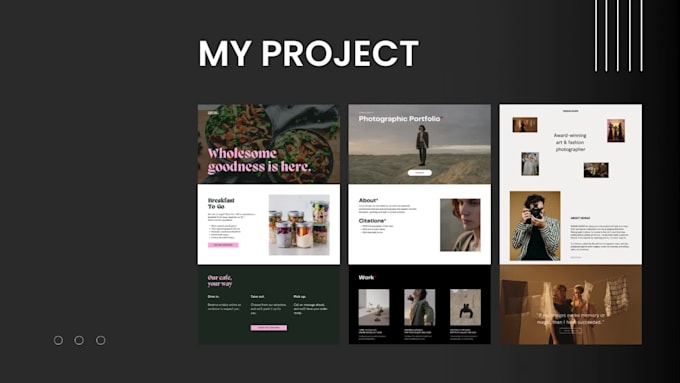
Task: Select the mason jars breakfast photo
Action: click(299, 225)
